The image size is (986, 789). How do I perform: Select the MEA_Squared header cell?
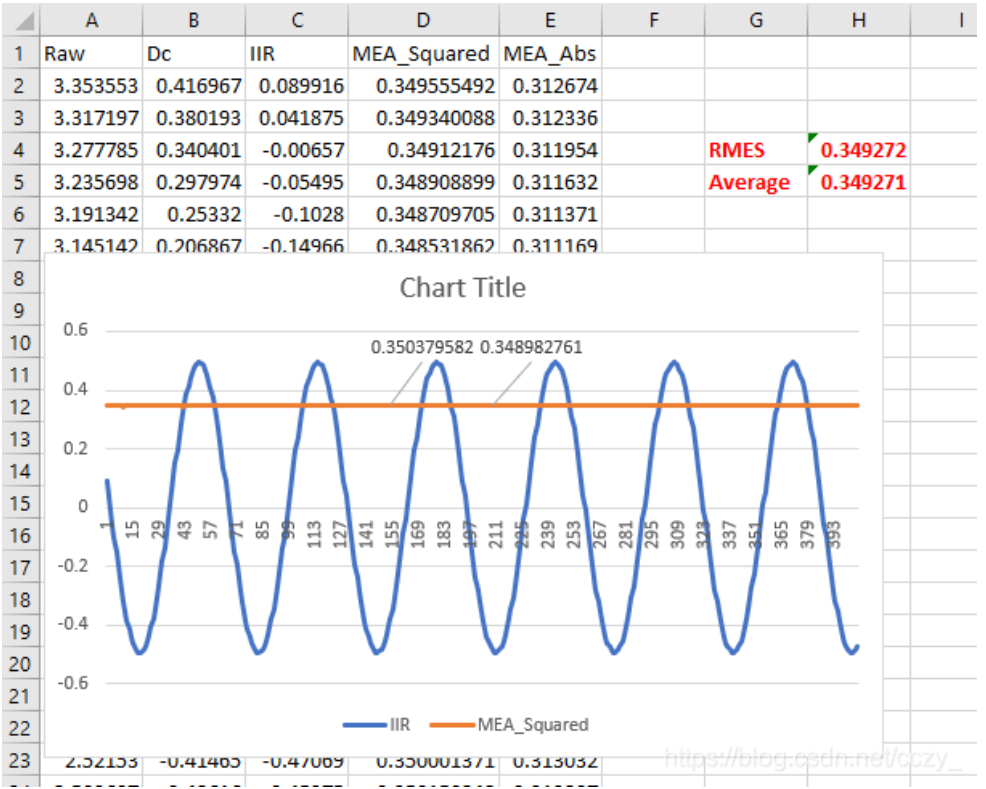pos(421,54)
